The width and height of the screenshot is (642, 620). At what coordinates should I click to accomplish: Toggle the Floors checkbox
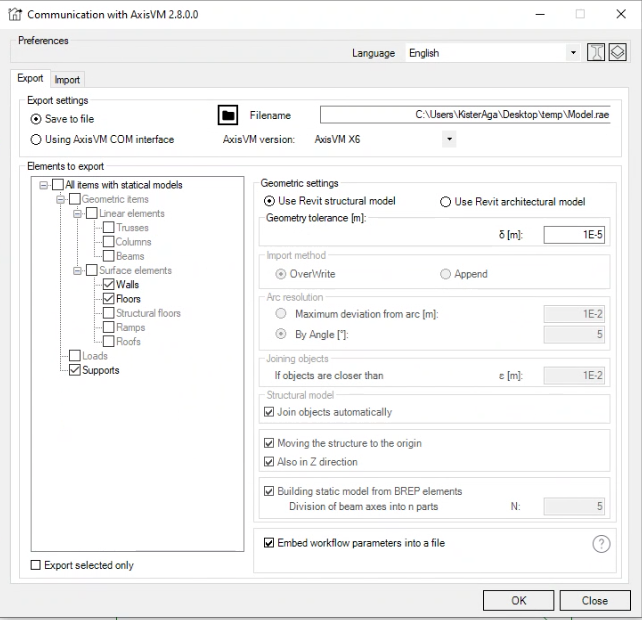point(109,299)
